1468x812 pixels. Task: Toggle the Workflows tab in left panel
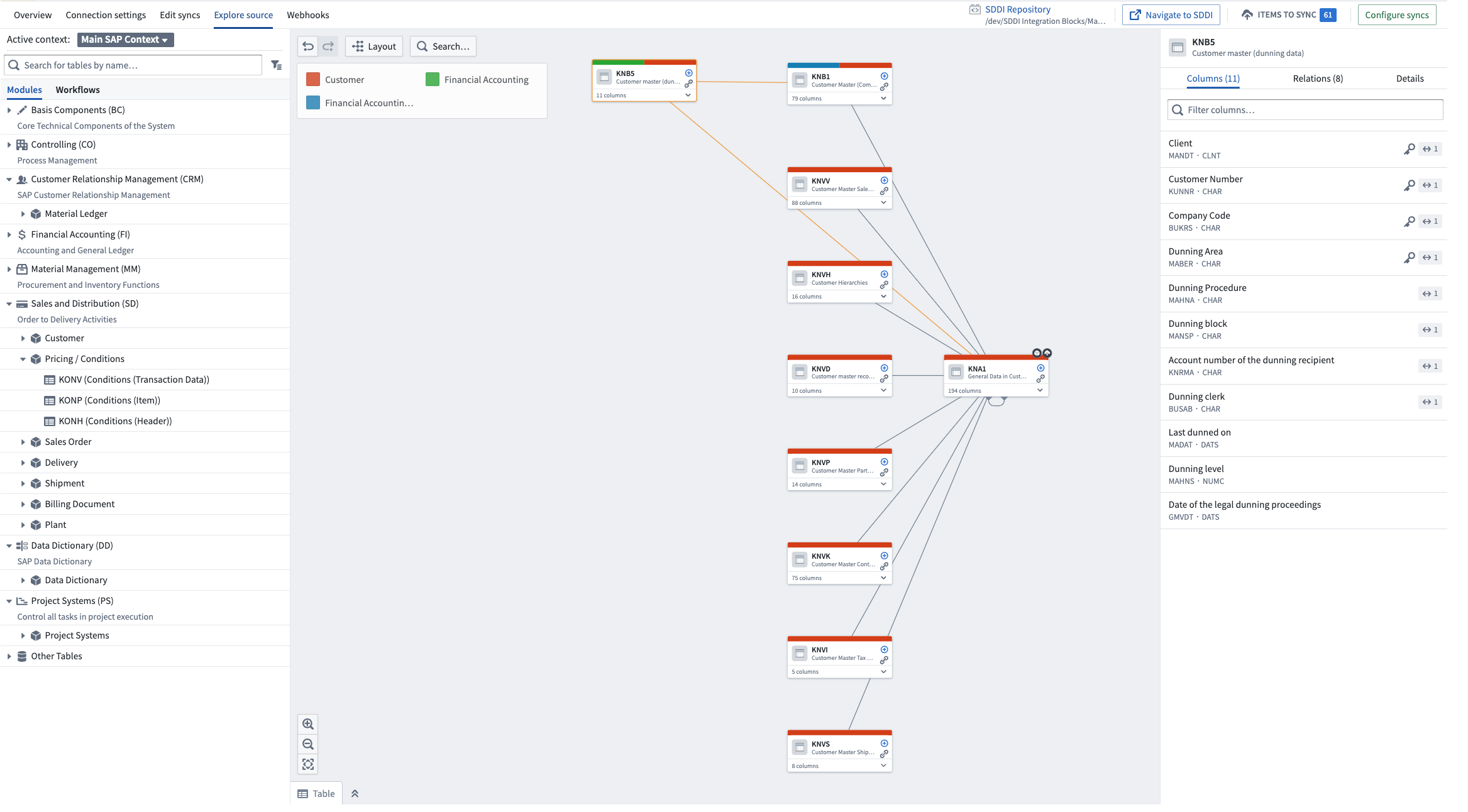point(77,89)
